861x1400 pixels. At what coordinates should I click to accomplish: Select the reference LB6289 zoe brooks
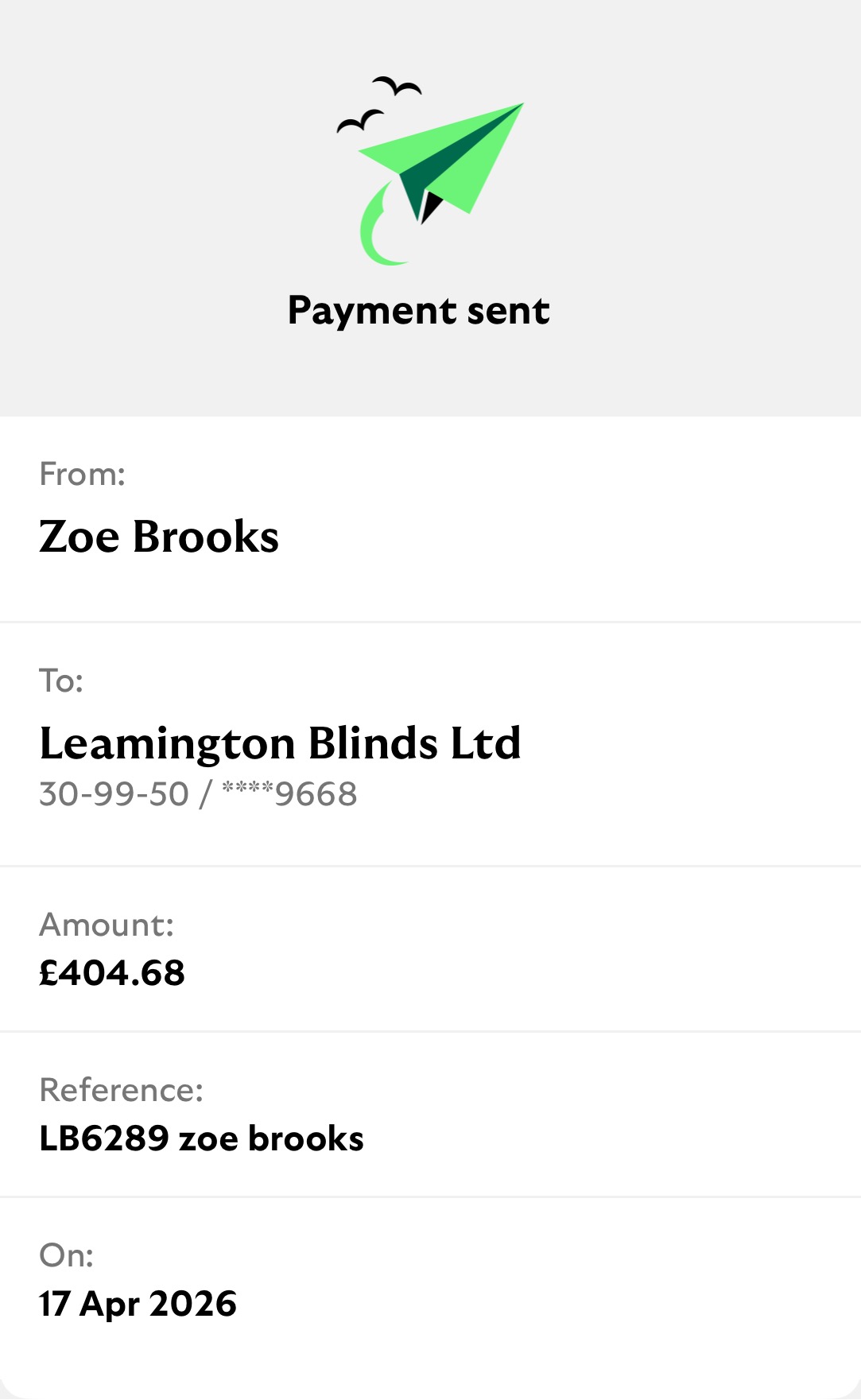[201, 1138]
